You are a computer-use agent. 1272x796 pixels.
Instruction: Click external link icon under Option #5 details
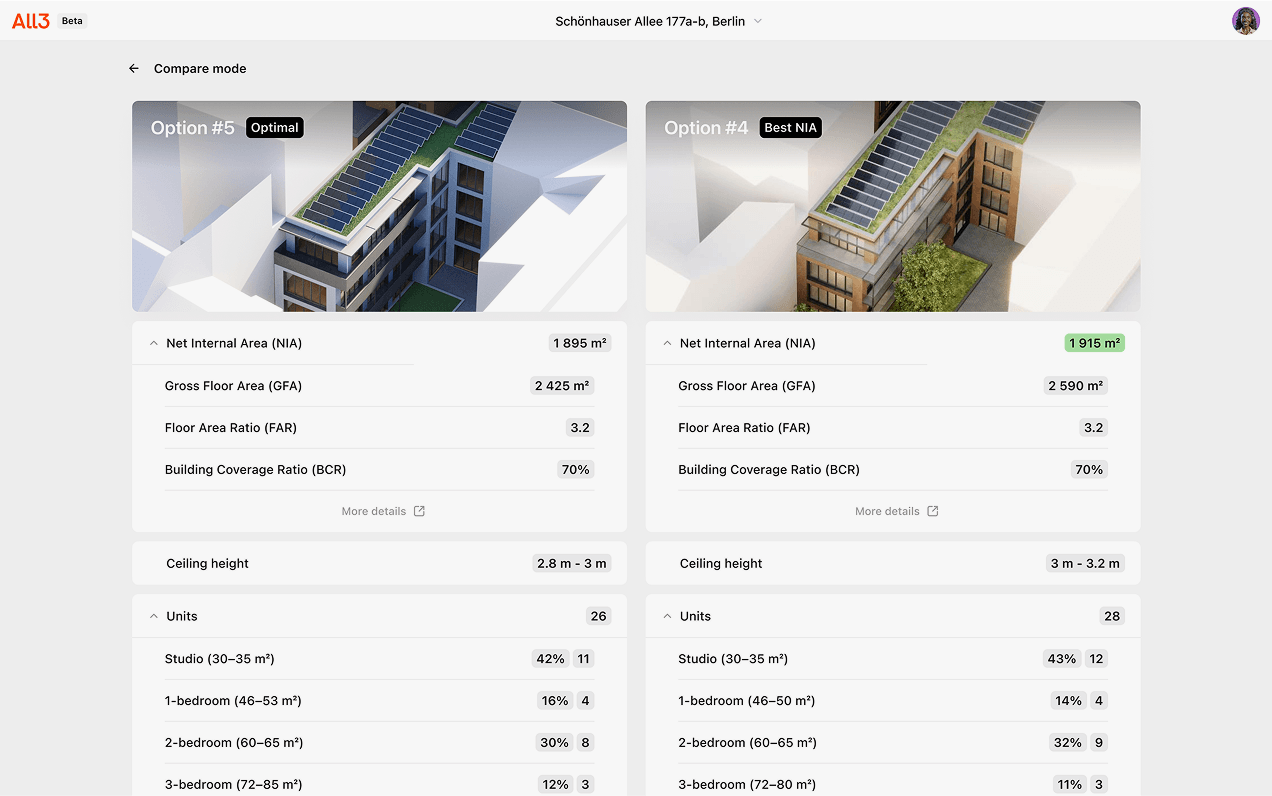pos(419,511)
